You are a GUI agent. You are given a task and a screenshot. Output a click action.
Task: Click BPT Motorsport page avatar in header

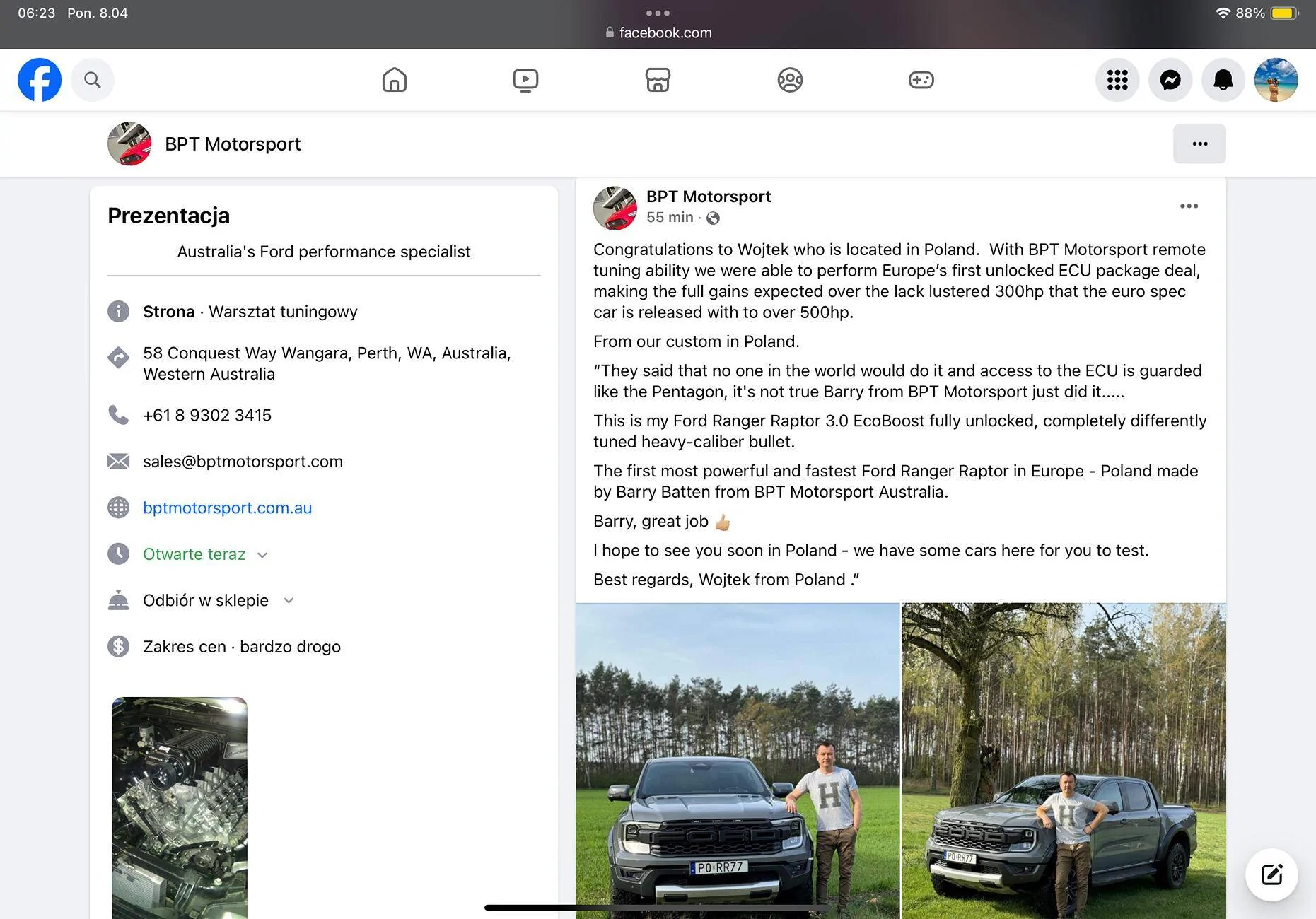tap(129, 144)
